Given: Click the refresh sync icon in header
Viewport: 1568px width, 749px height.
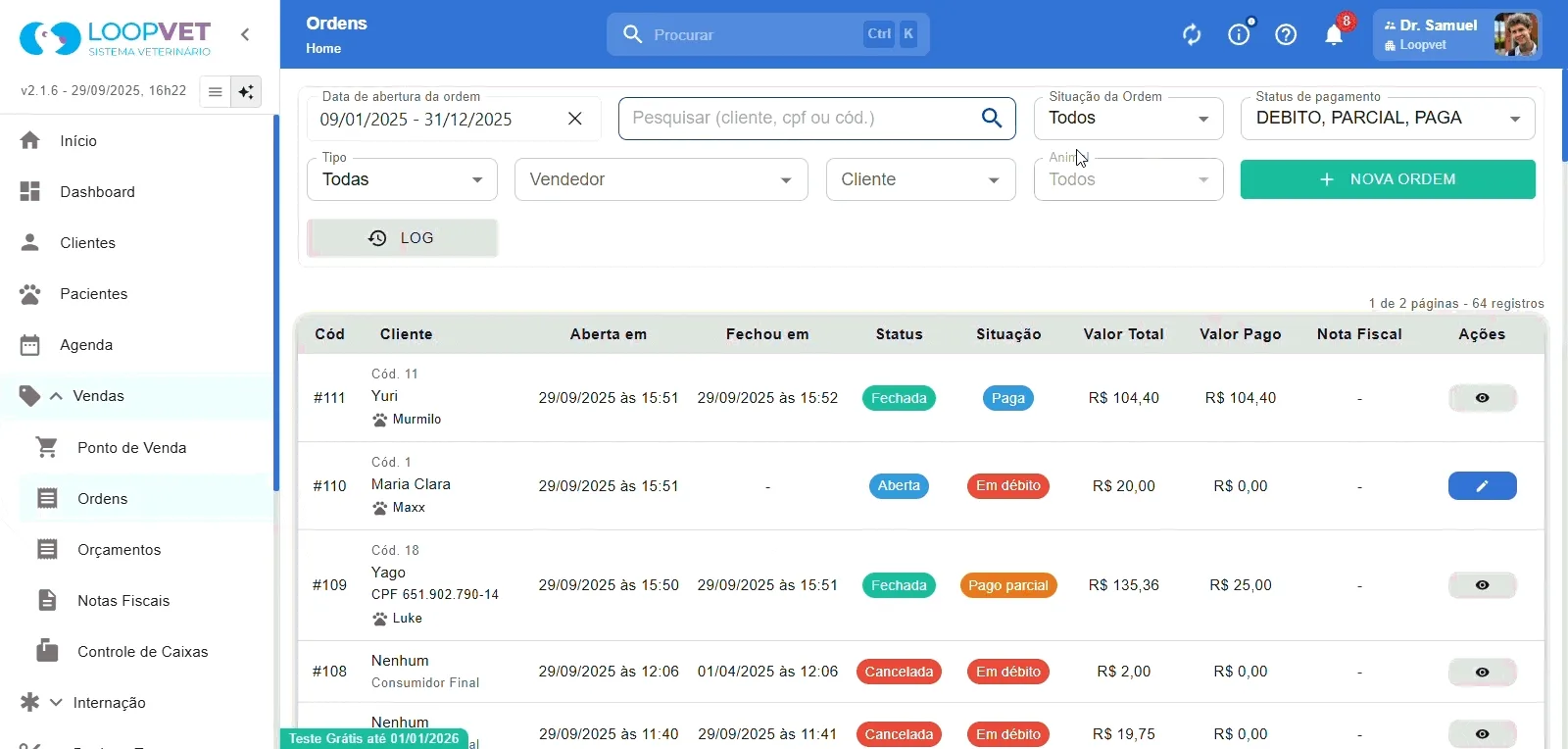Looking at the screenshot, I should pos(1192,35).
